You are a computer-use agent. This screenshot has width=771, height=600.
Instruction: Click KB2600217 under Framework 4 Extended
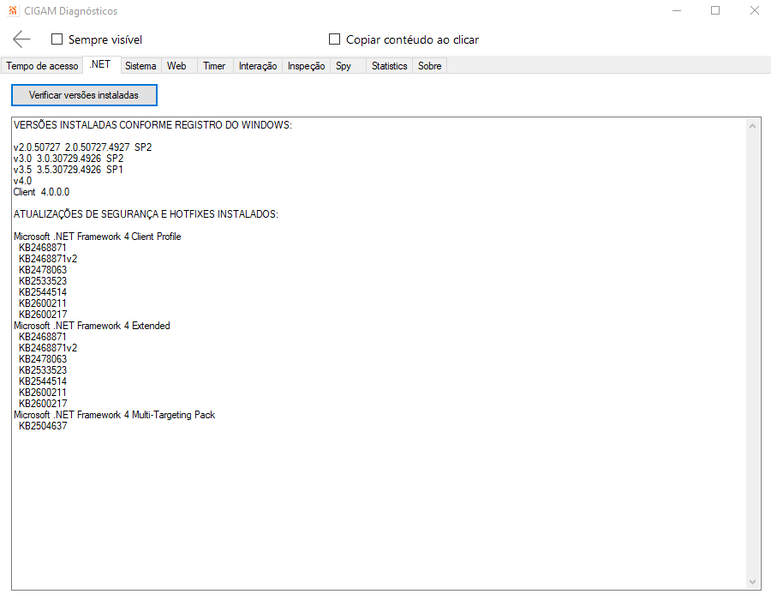[43, 404]
